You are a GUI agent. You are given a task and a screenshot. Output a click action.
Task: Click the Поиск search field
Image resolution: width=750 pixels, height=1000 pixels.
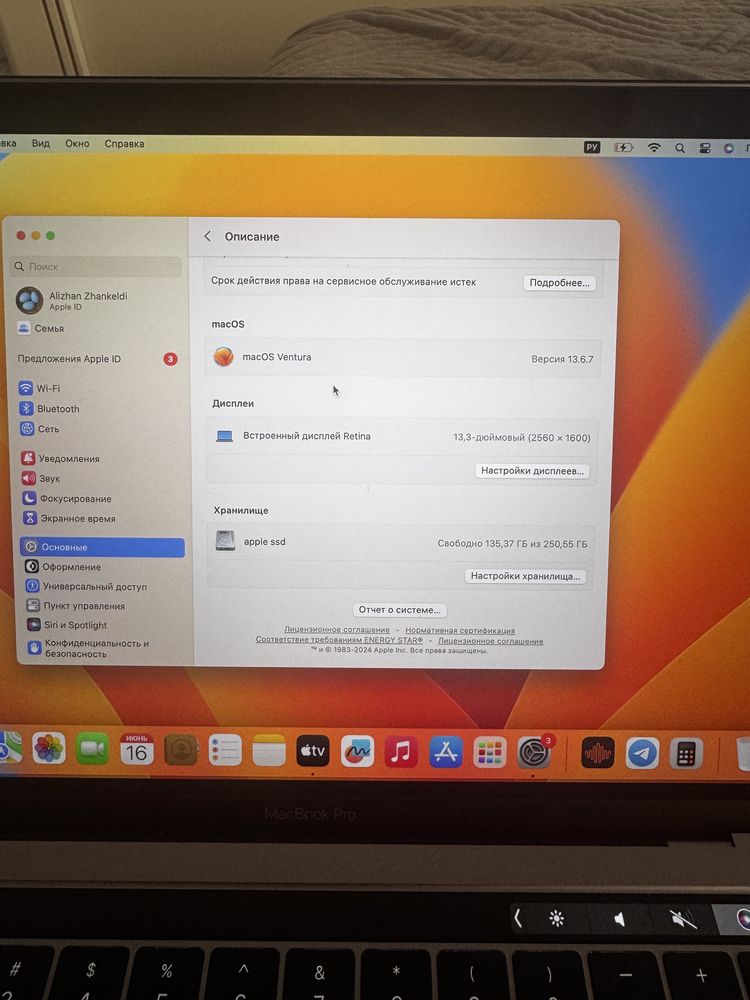tap(96, 267)
